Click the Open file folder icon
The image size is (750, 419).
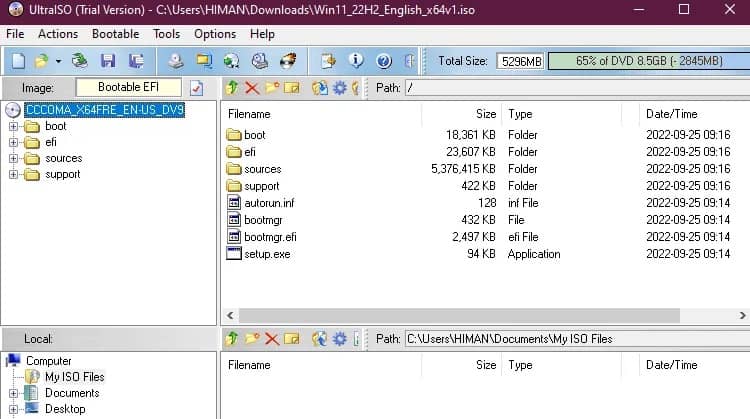click(42, 61)
